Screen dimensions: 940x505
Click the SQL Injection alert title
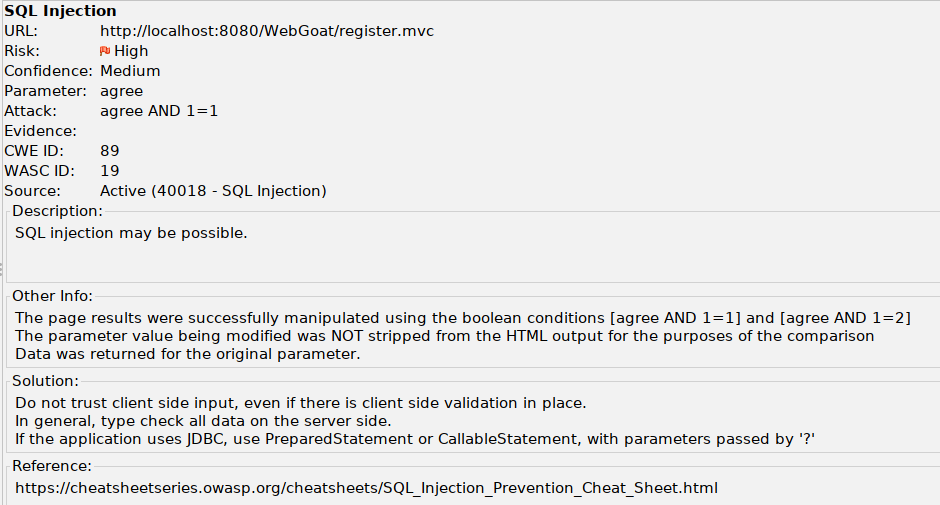(x=60, y=11)
